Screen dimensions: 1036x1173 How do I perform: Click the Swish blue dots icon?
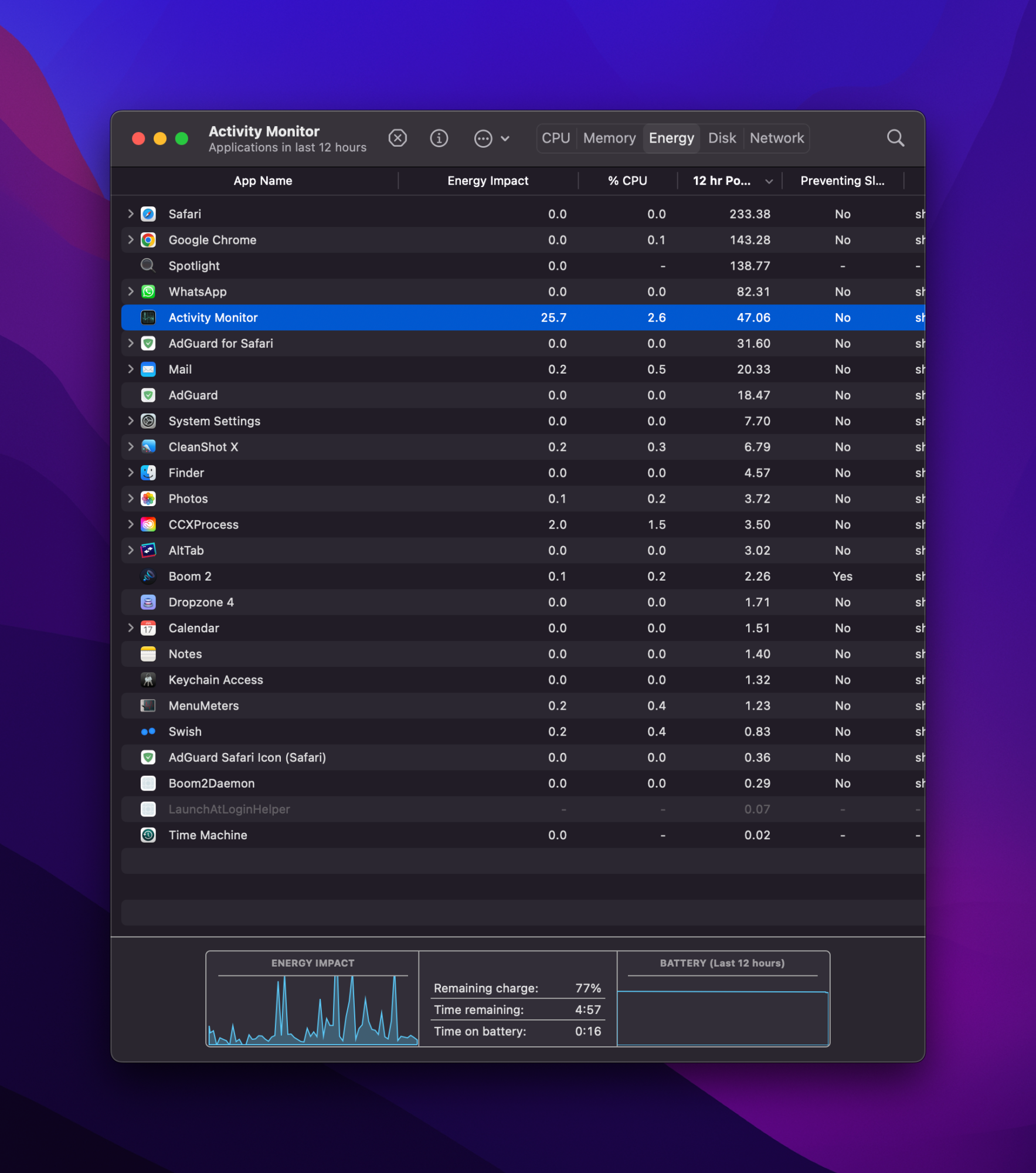(x=148, y=731)
